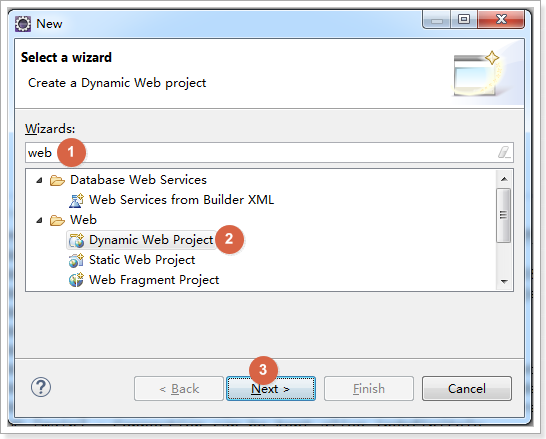Viewport: 546px width, 439px height.
Task: Click the Eclipse icon in title bar
Action: coord(23,24)
